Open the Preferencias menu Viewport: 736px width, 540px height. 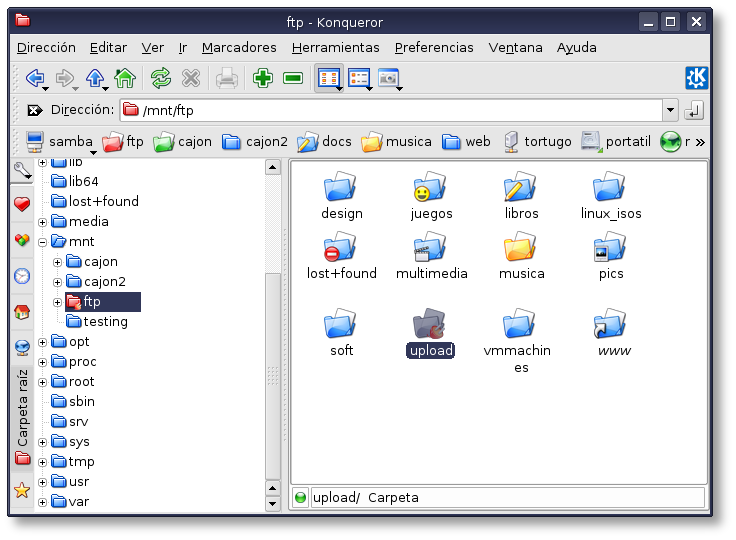pos(434,47)
